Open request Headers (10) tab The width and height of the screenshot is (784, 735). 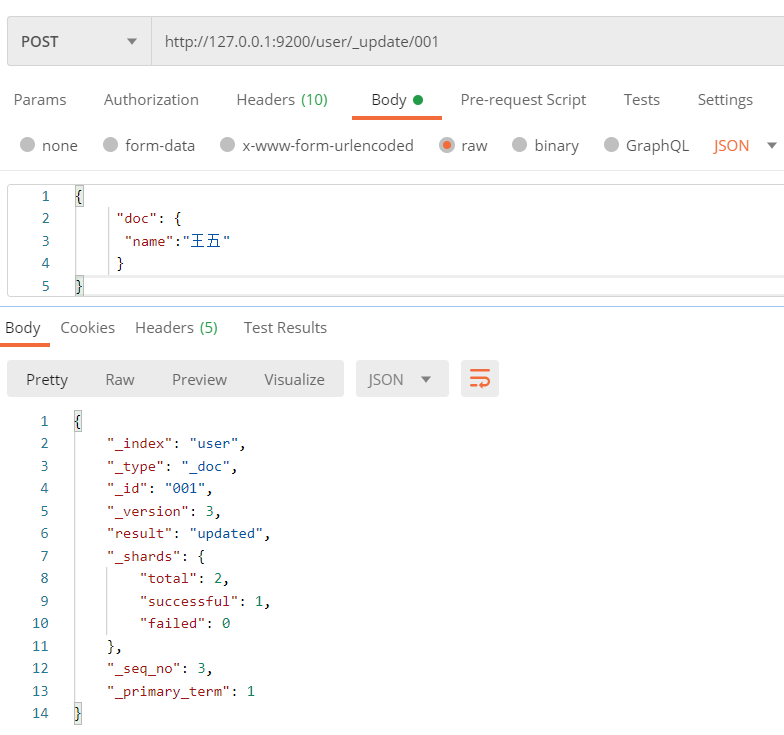(282, 100)
